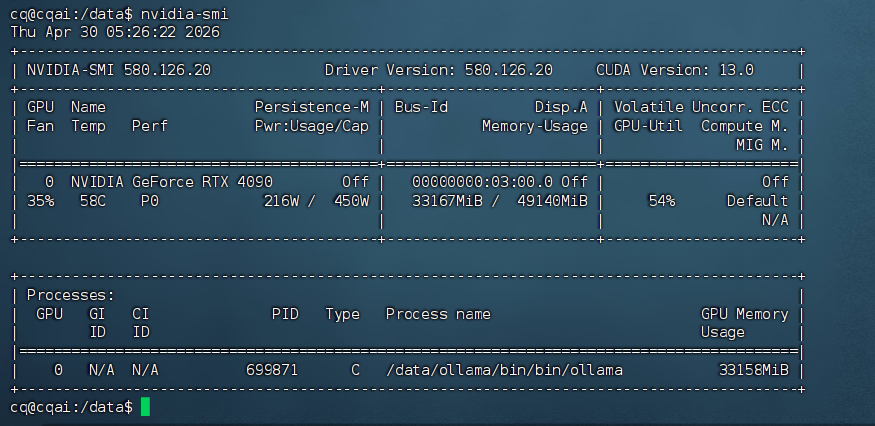Click the final cq@cqai:/data$ prompt

[71, 408]
